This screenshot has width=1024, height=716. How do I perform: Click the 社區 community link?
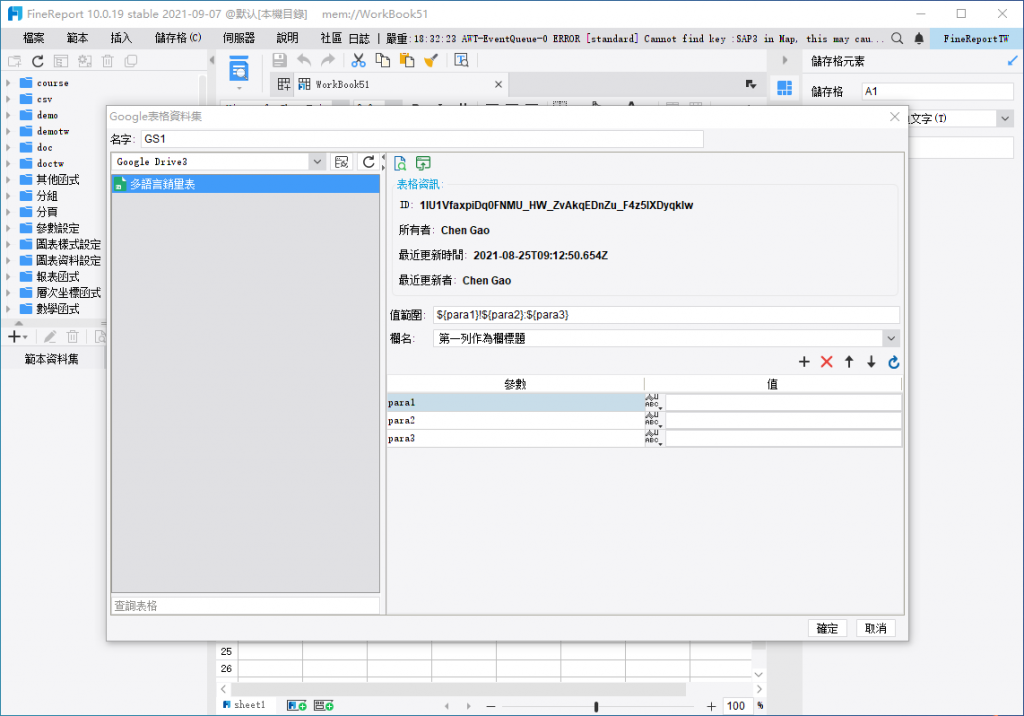click(x=331, y=39)
